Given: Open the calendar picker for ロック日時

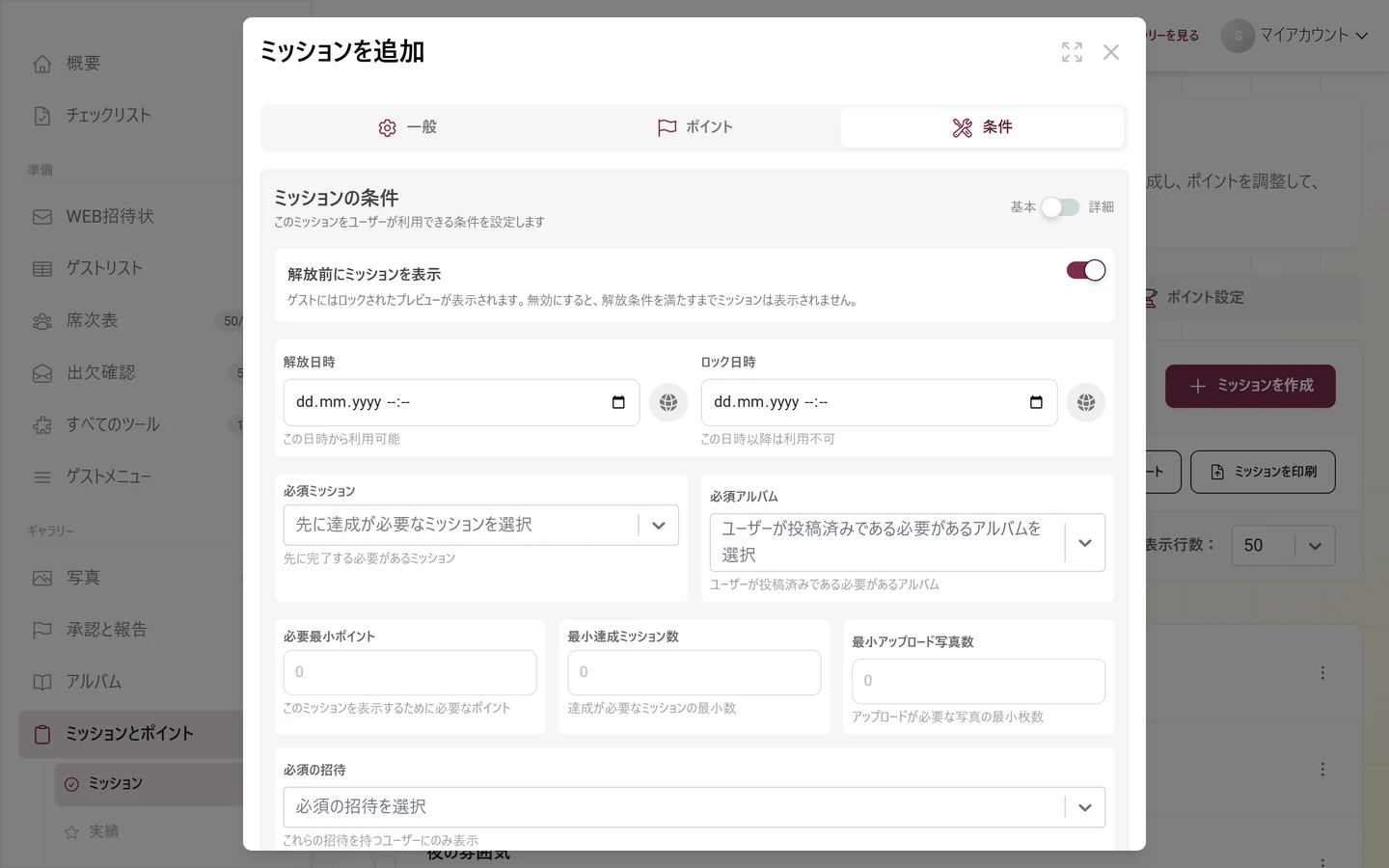Looking at the screenshot, I should (1036, 402).
